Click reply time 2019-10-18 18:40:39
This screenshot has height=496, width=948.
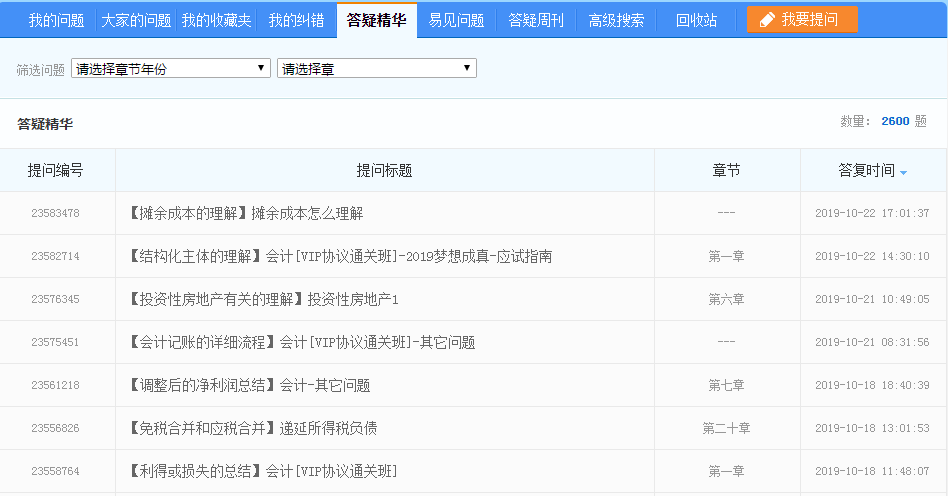coord(872,385)
